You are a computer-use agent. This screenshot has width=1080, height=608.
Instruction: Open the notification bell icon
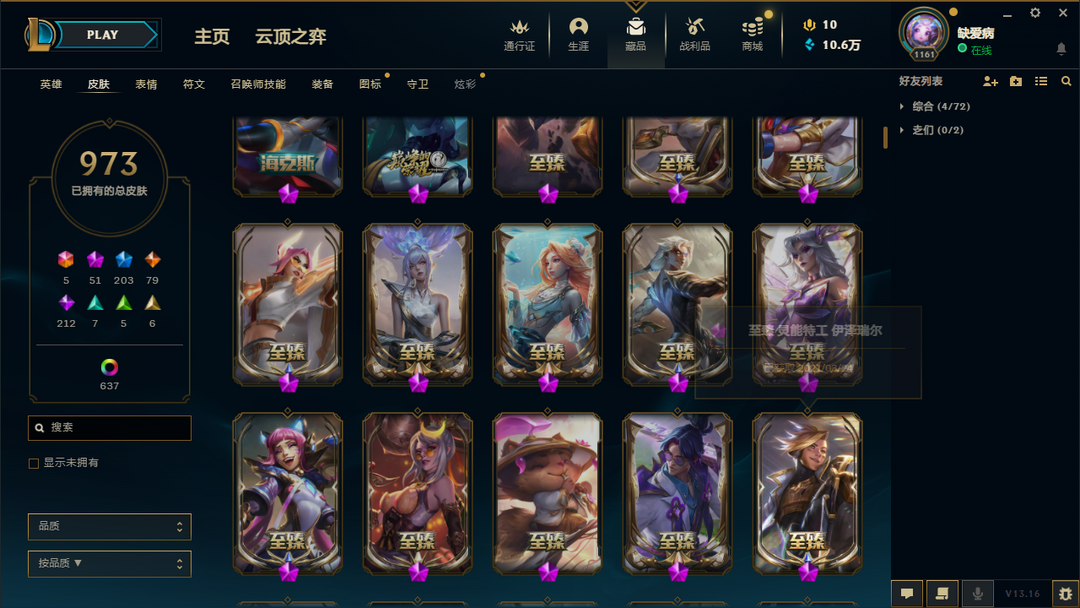(1061, 49)
